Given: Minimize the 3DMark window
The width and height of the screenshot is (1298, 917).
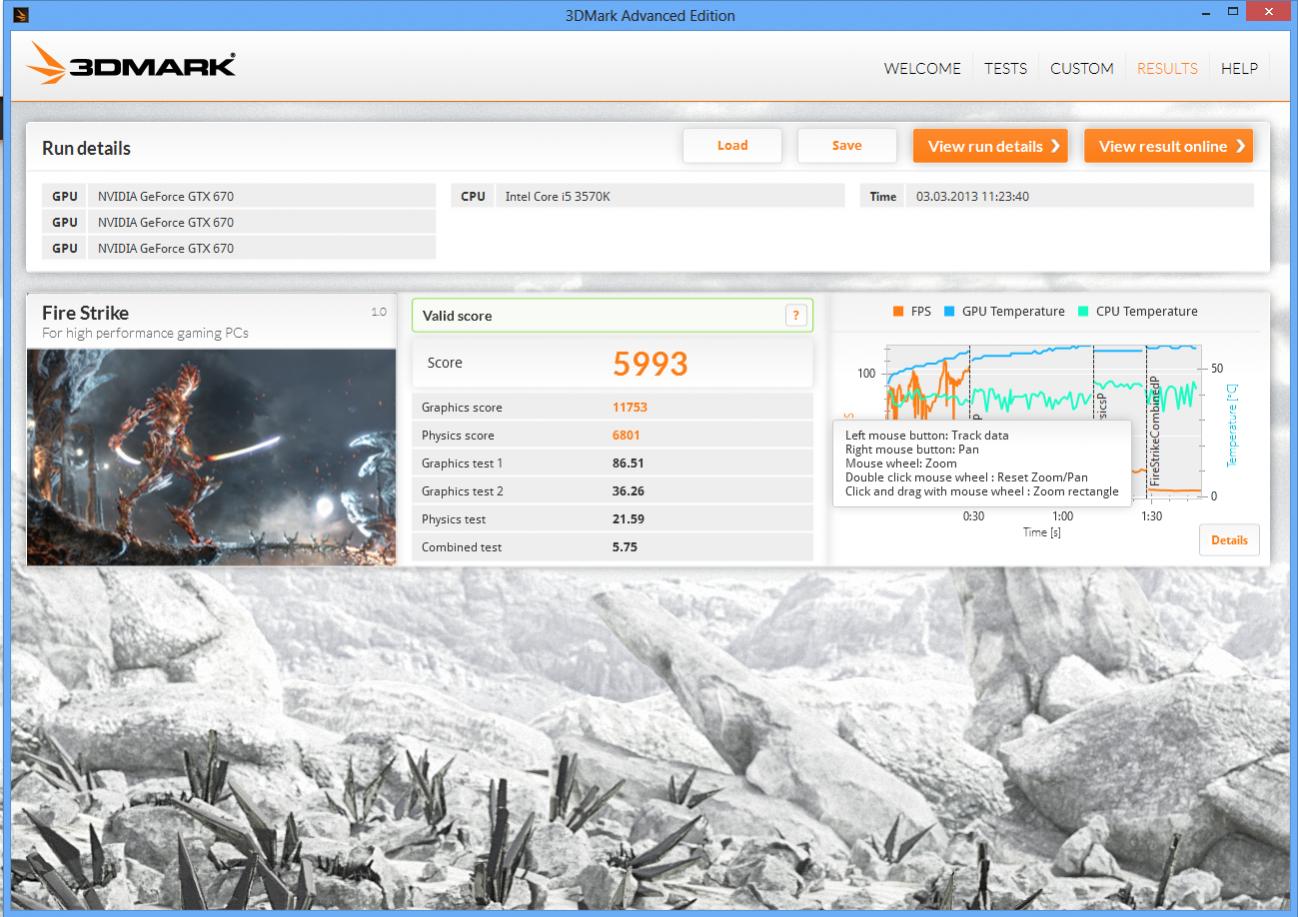Looking at the screenshot, I should pos(1207,12).
